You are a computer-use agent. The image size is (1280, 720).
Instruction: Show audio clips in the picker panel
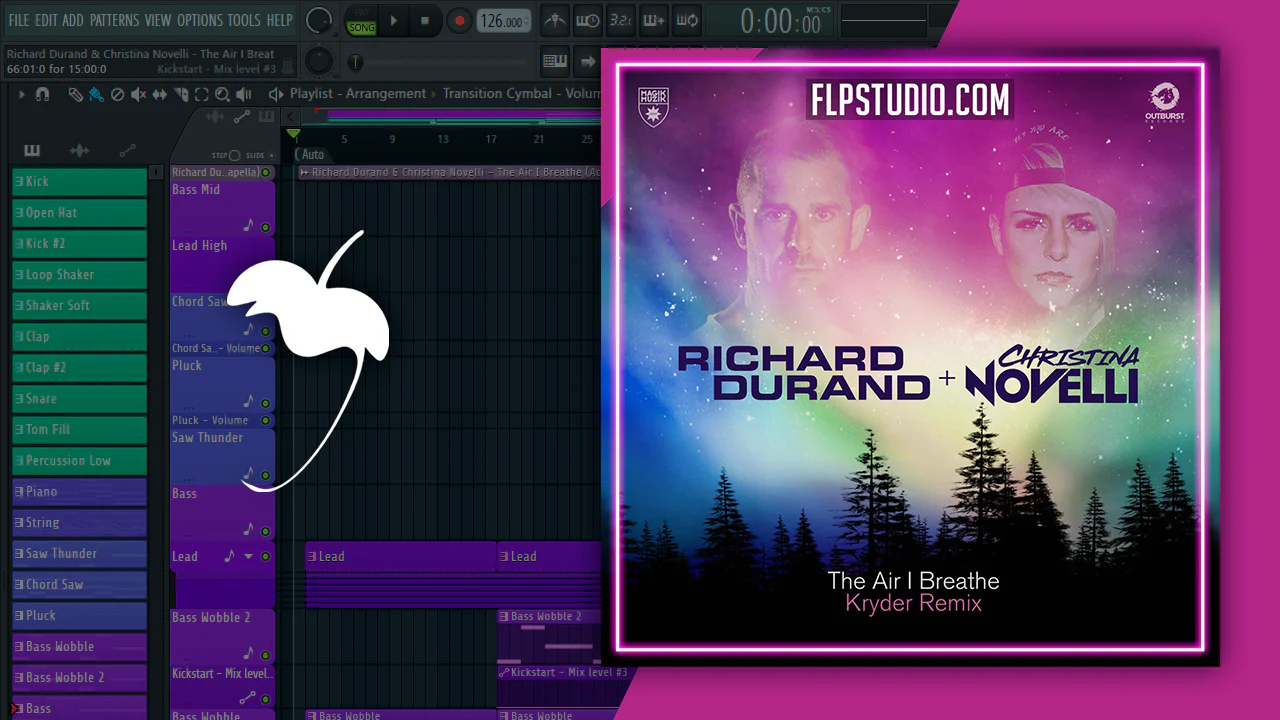[80, 150]
